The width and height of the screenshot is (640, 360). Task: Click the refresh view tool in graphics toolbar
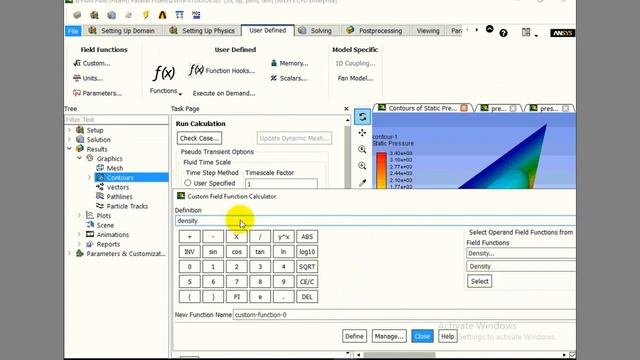(362, 117)
